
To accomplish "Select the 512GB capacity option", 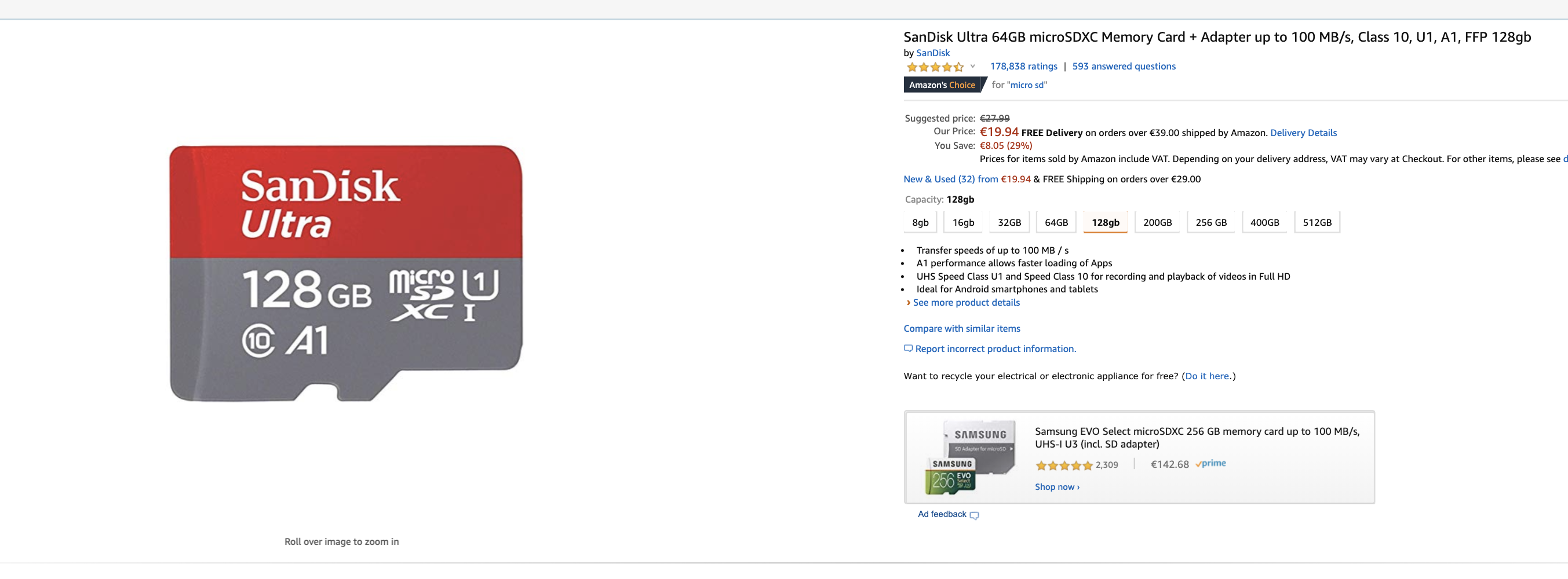I will (1317, 222).
